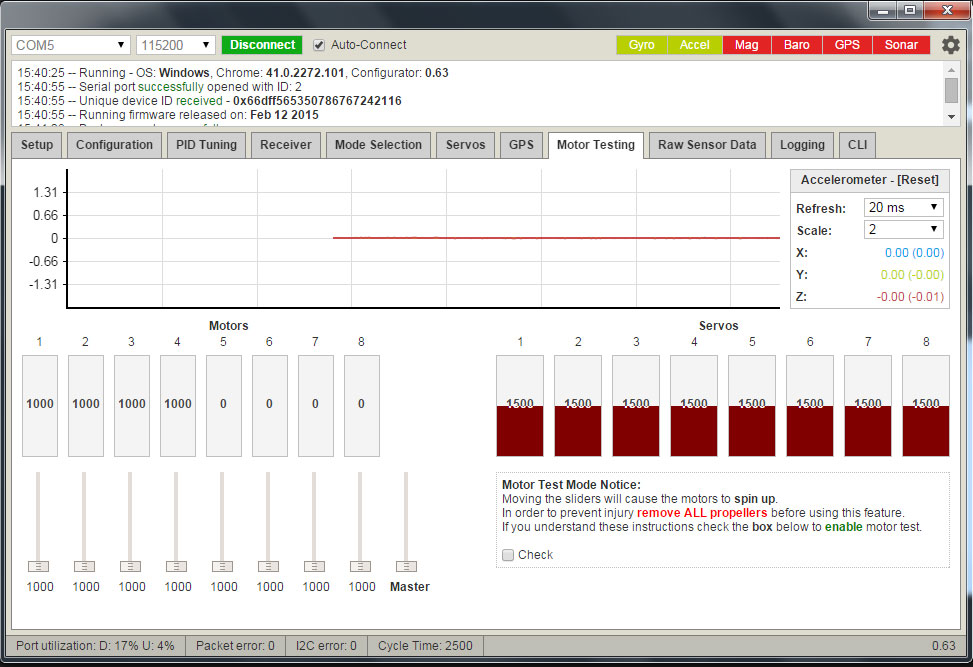Click the green Disconnect button
Viewport: 973px width, 667px height.
(262, 45)
